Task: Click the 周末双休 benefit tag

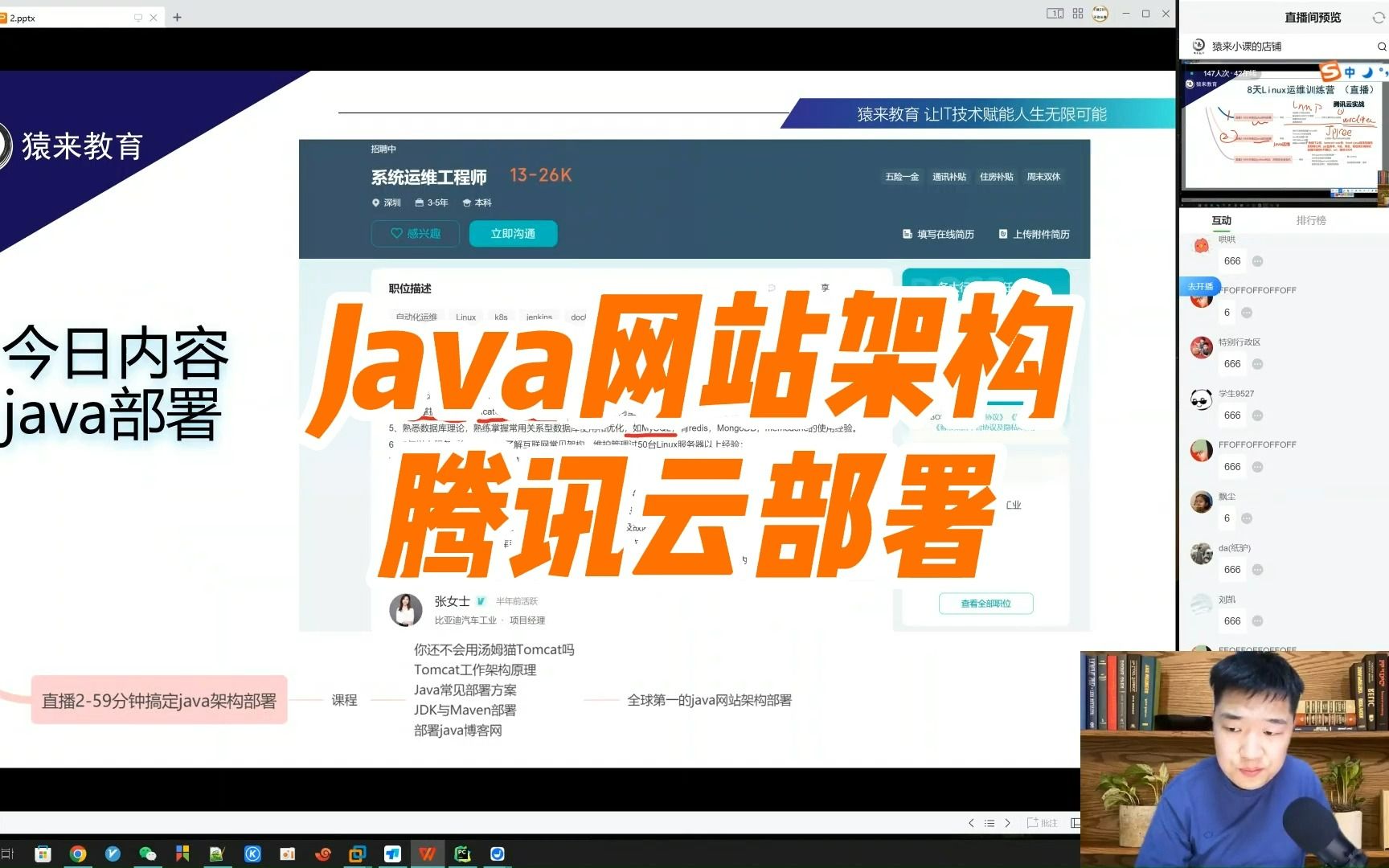Action: pos(1043,177)
